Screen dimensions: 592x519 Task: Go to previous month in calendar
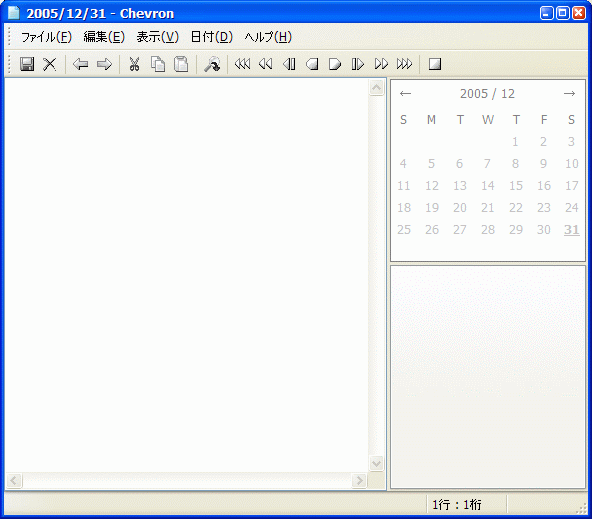click(x=405, y=94)
